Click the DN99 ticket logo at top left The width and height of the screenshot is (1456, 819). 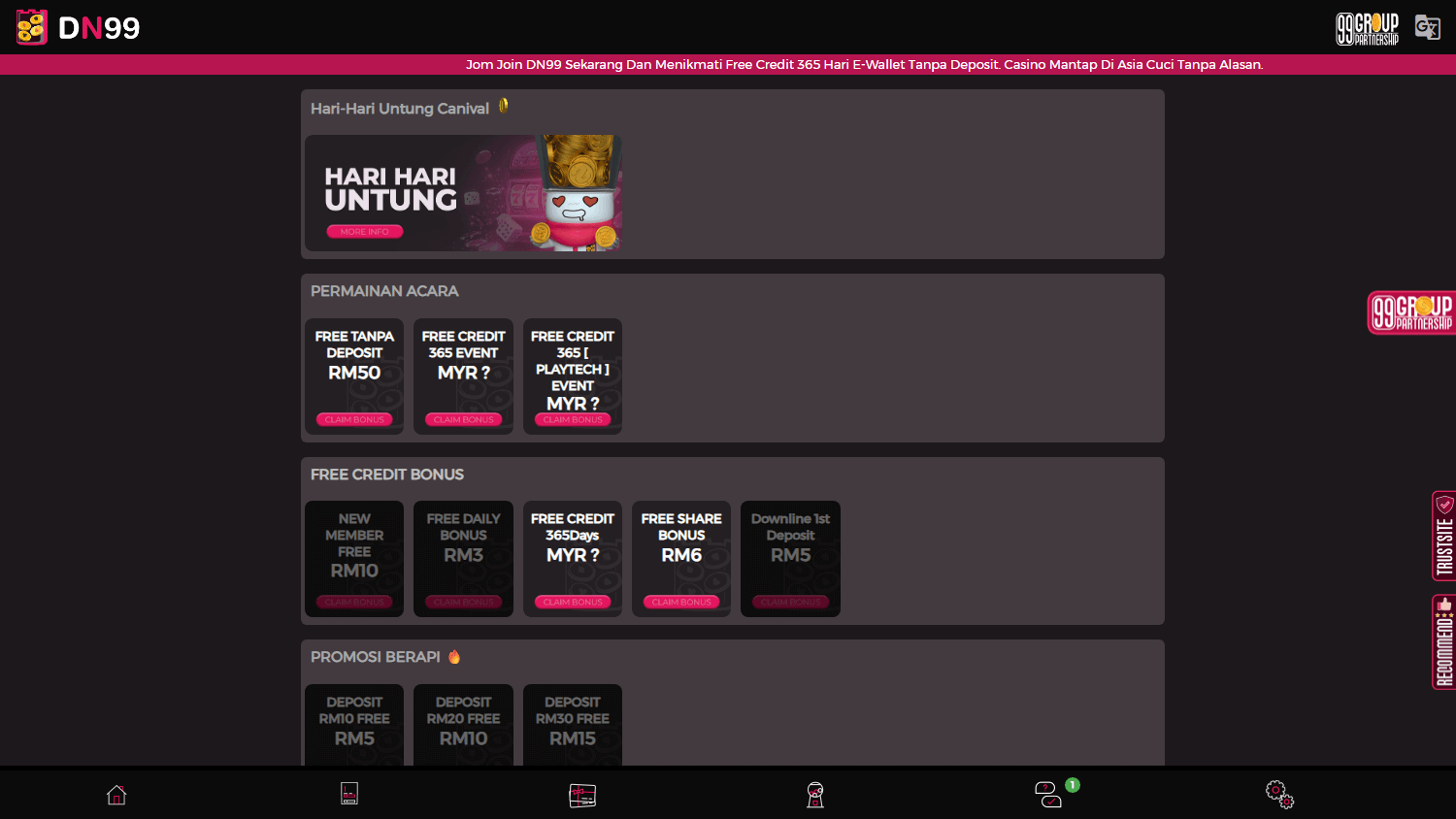(31, 27)
